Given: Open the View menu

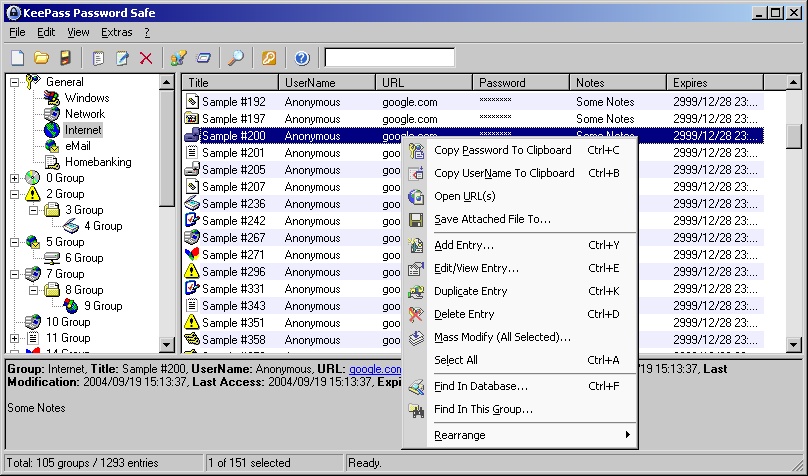Looking at the screenshot, I should coord(78,32).
